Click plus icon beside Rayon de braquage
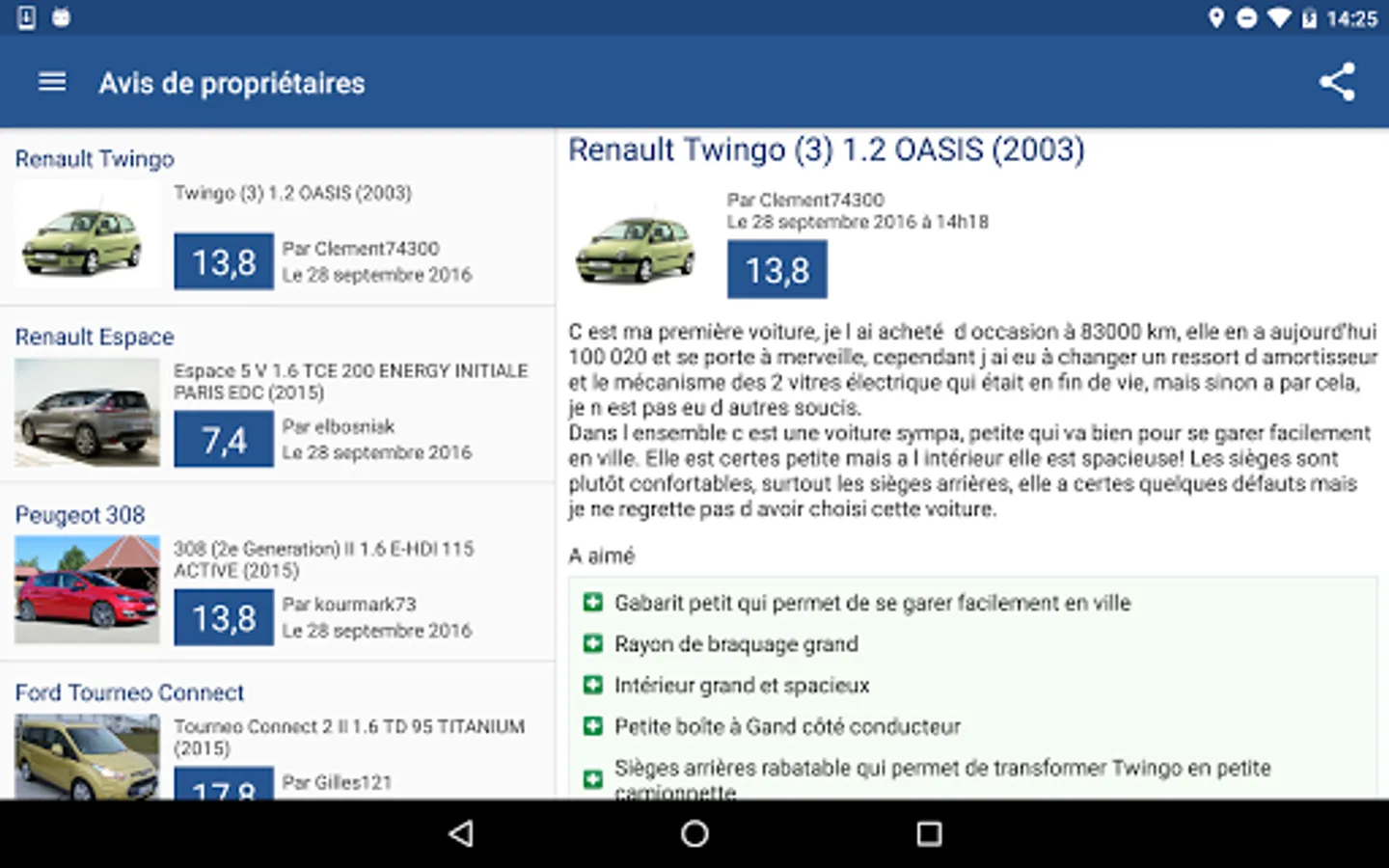 pyautogui.click(x=592, y=644)
